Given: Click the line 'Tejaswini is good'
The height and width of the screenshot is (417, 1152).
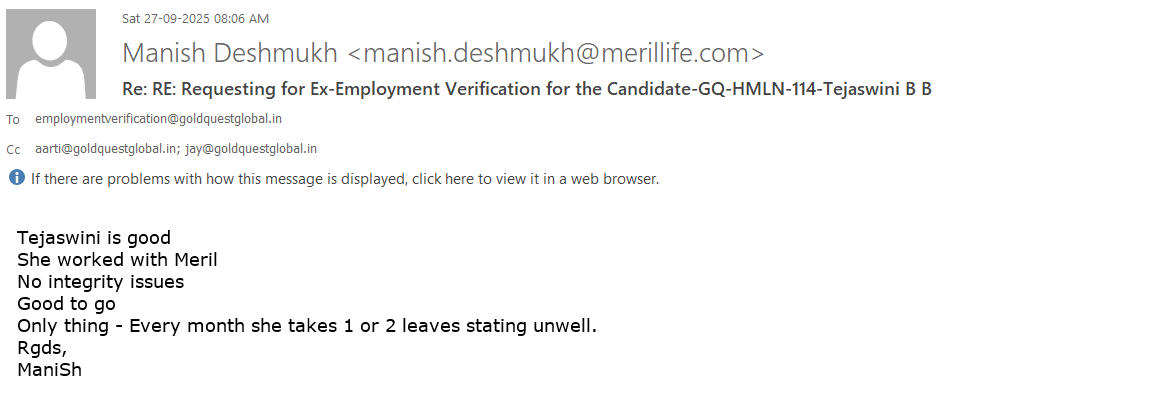Looking at the screenshot, I should point(94,238).
